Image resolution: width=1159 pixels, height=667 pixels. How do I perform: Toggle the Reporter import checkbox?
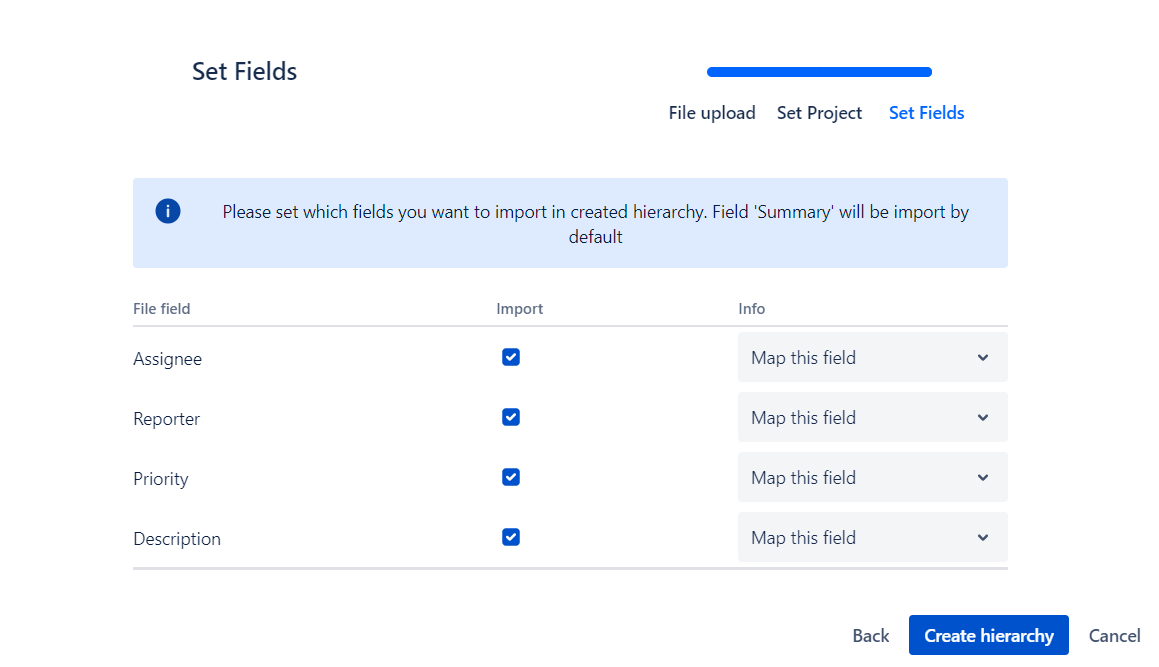pos(511,417)
